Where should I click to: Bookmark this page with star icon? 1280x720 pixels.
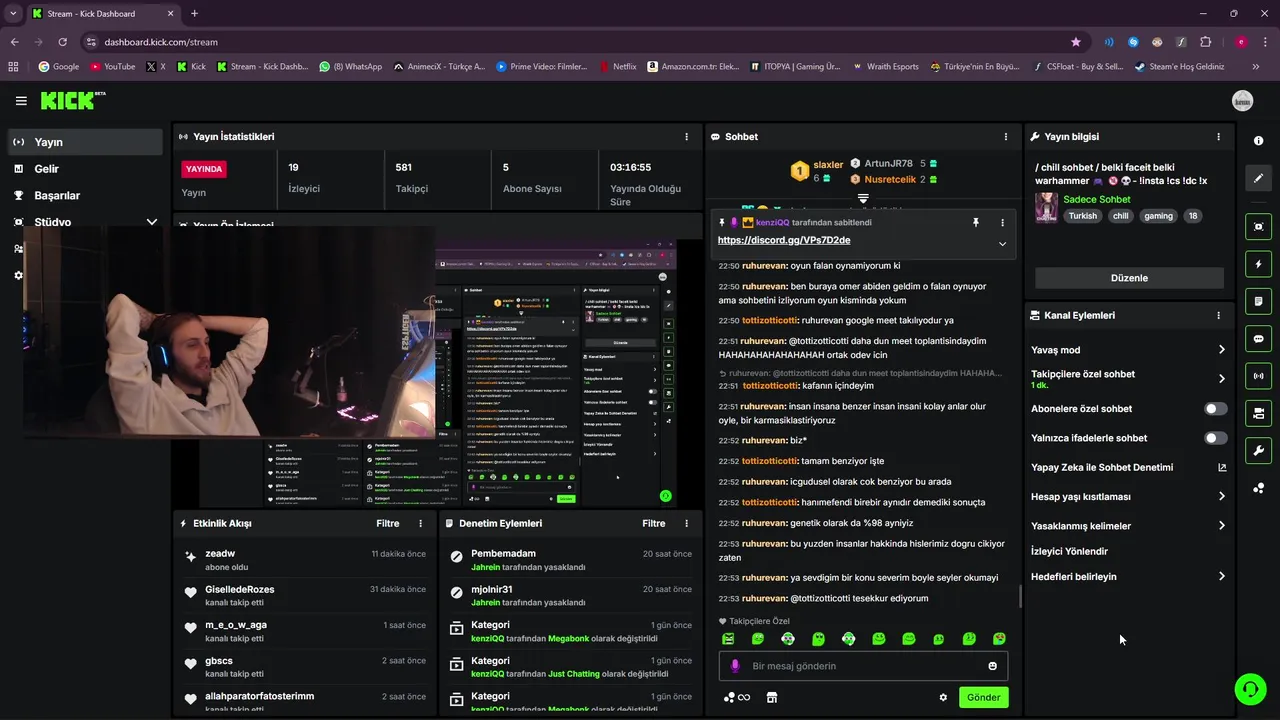point(1076,42)
